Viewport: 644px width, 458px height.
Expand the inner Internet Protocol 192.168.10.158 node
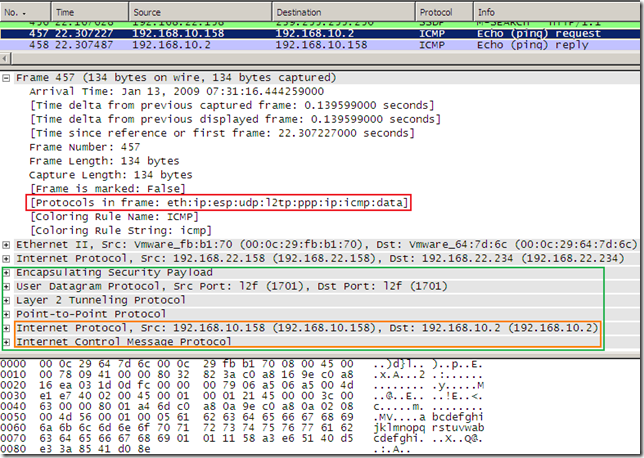(8, 328)
